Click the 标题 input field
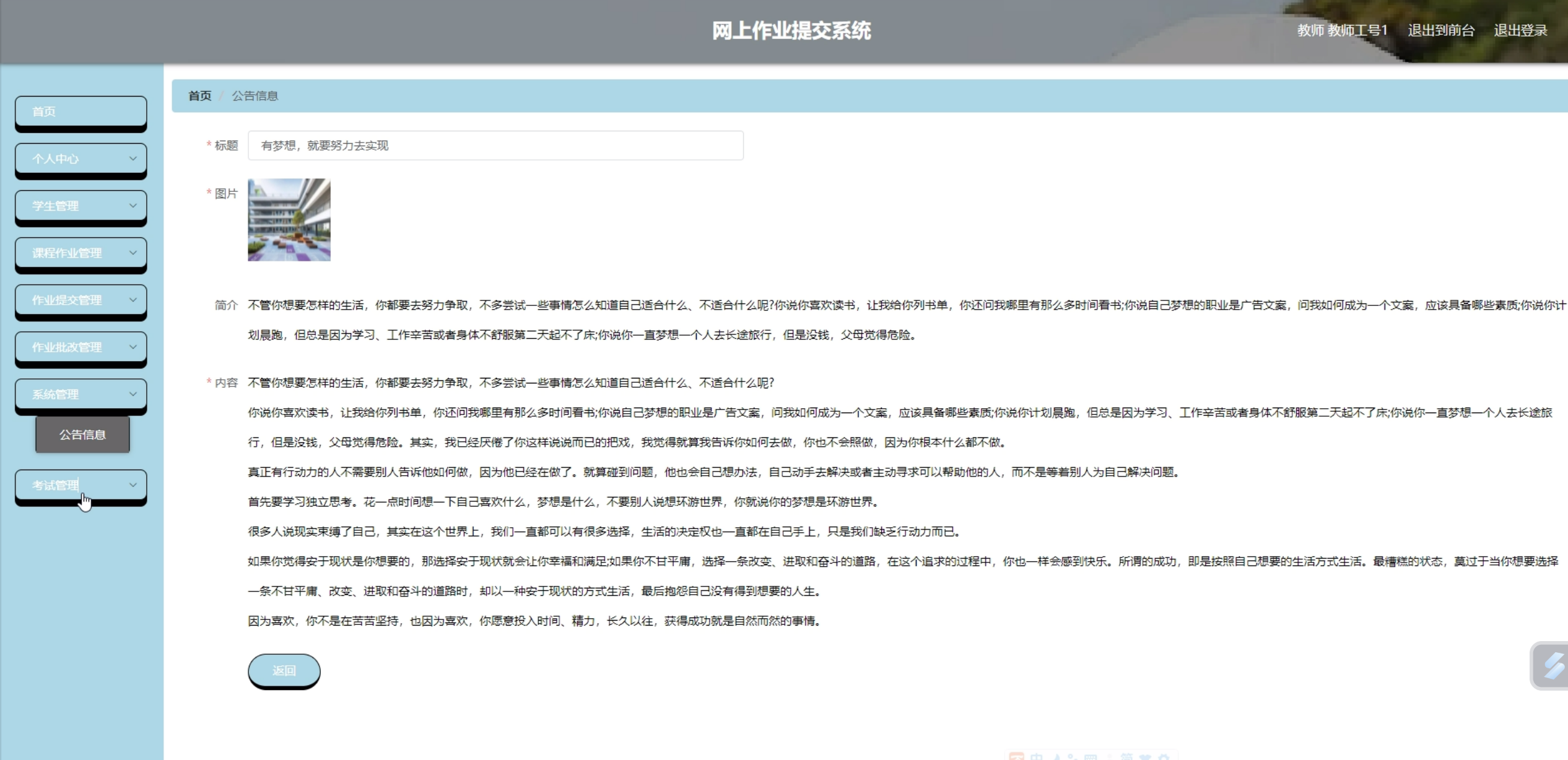 coord(495,146)
